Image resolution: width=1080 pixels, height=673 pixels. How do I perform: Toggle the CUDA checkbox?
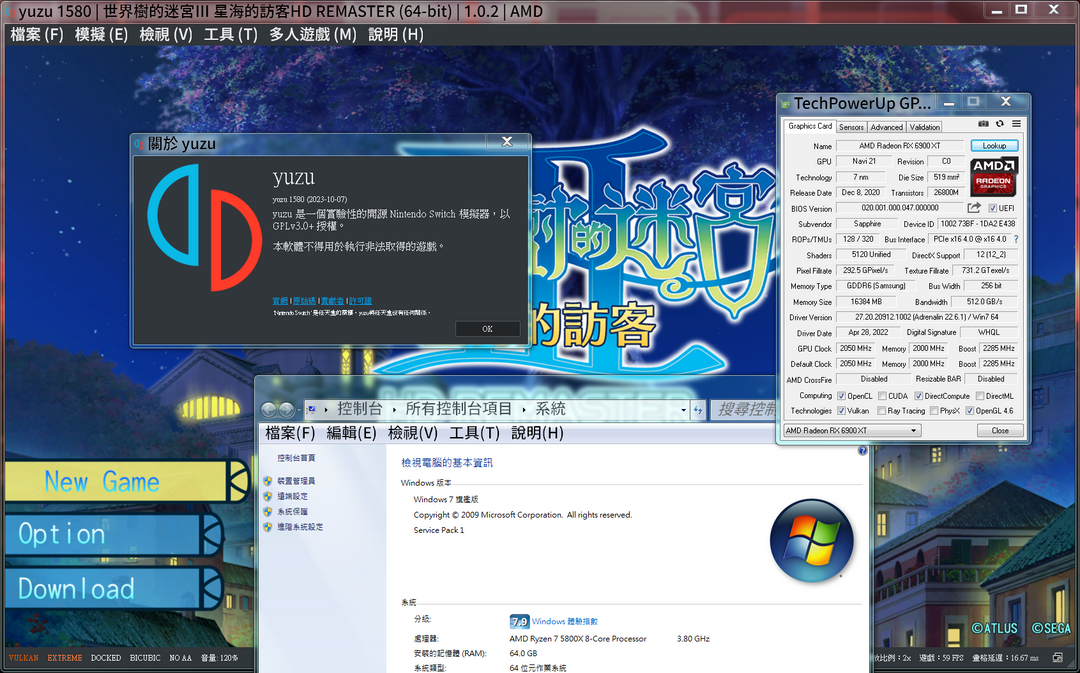[882, 396]
